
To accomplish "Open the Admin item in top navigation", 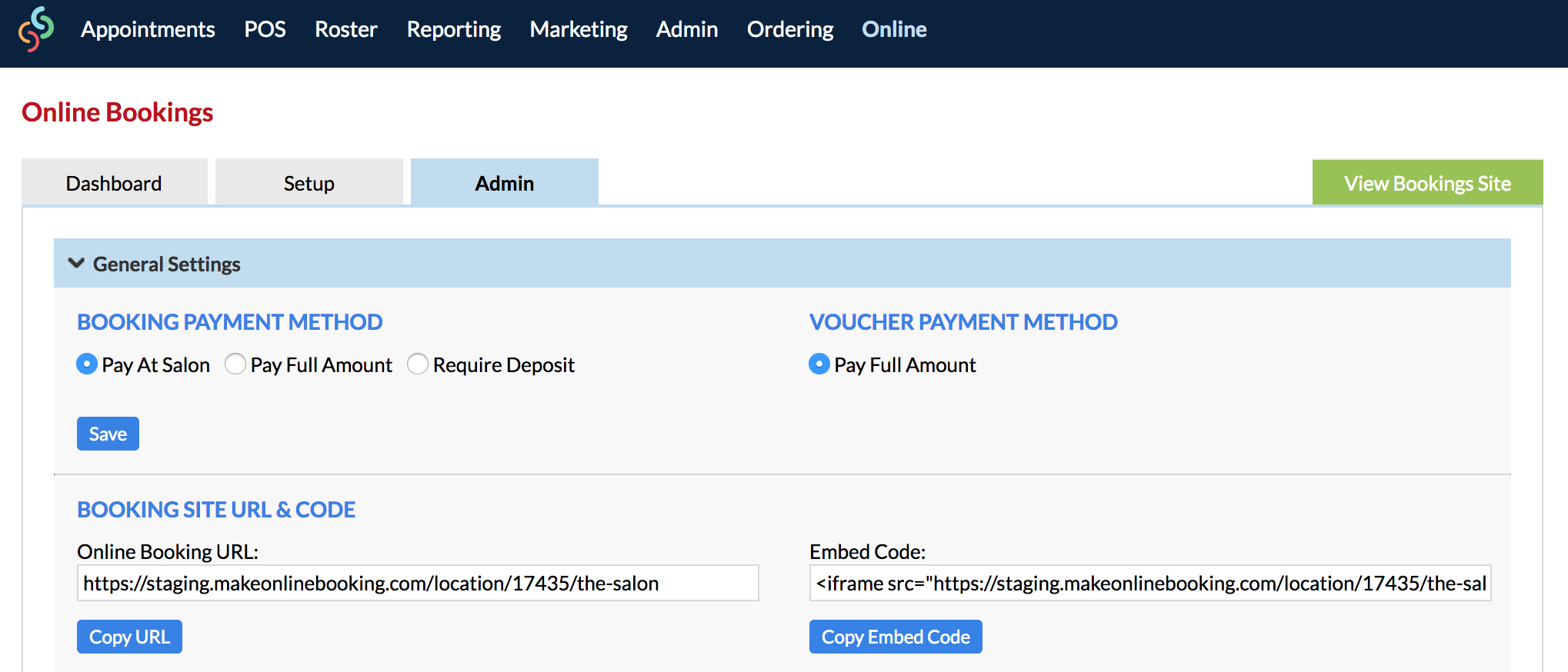I will pyautogui.click(x=687, y=29).
